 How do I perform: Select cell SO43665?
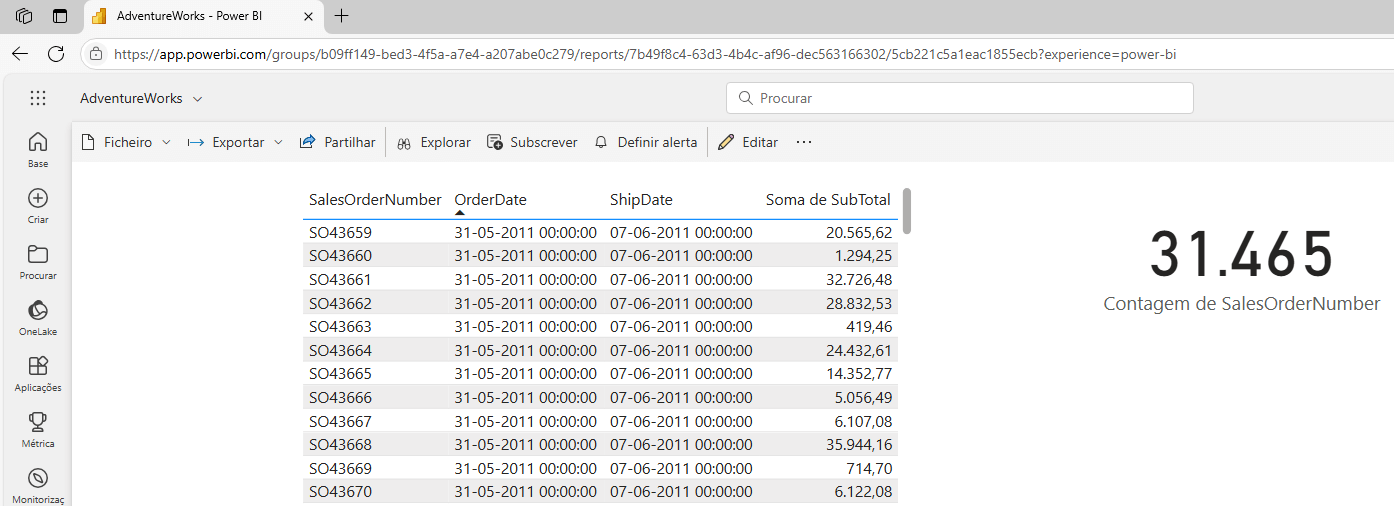[340, 373]
